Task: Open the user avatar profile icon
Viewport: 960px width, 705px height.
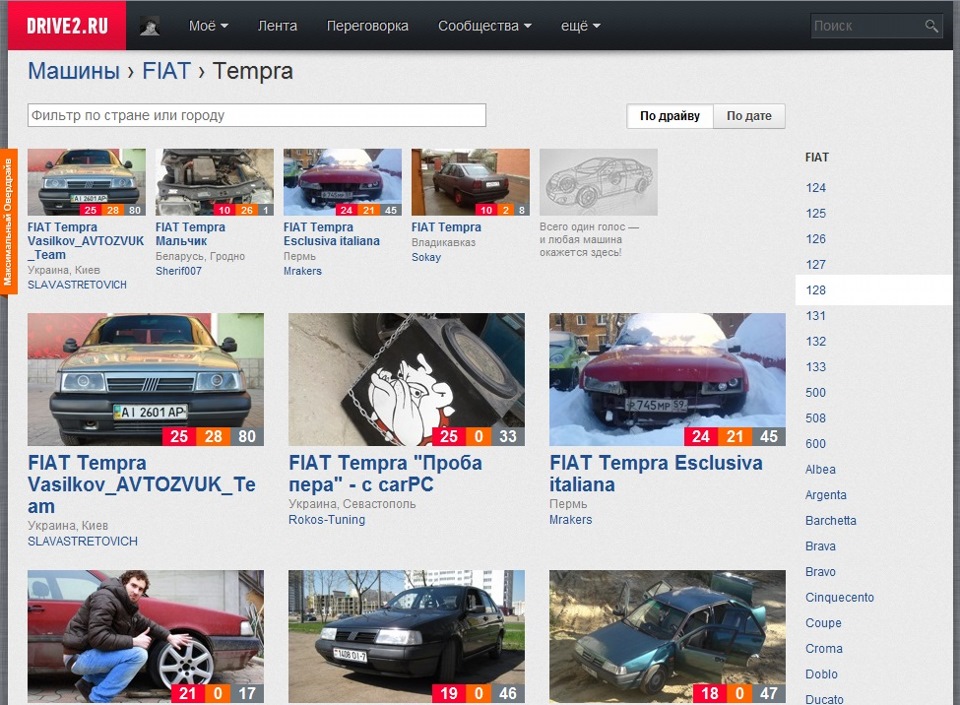Action: (149, 26)
